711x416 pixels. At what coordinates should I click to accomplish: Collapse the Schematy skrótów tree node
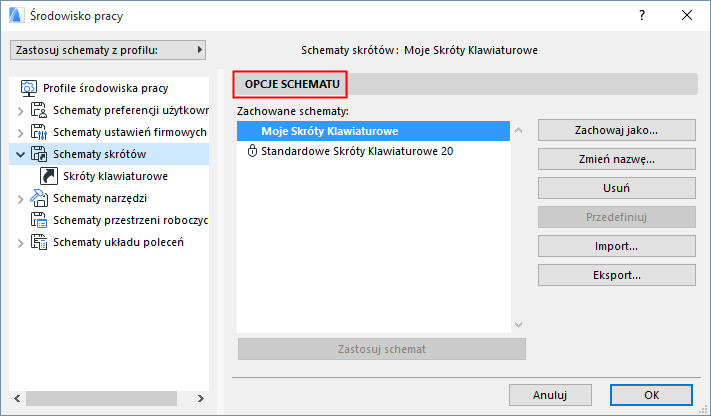[x=20, y=154]
